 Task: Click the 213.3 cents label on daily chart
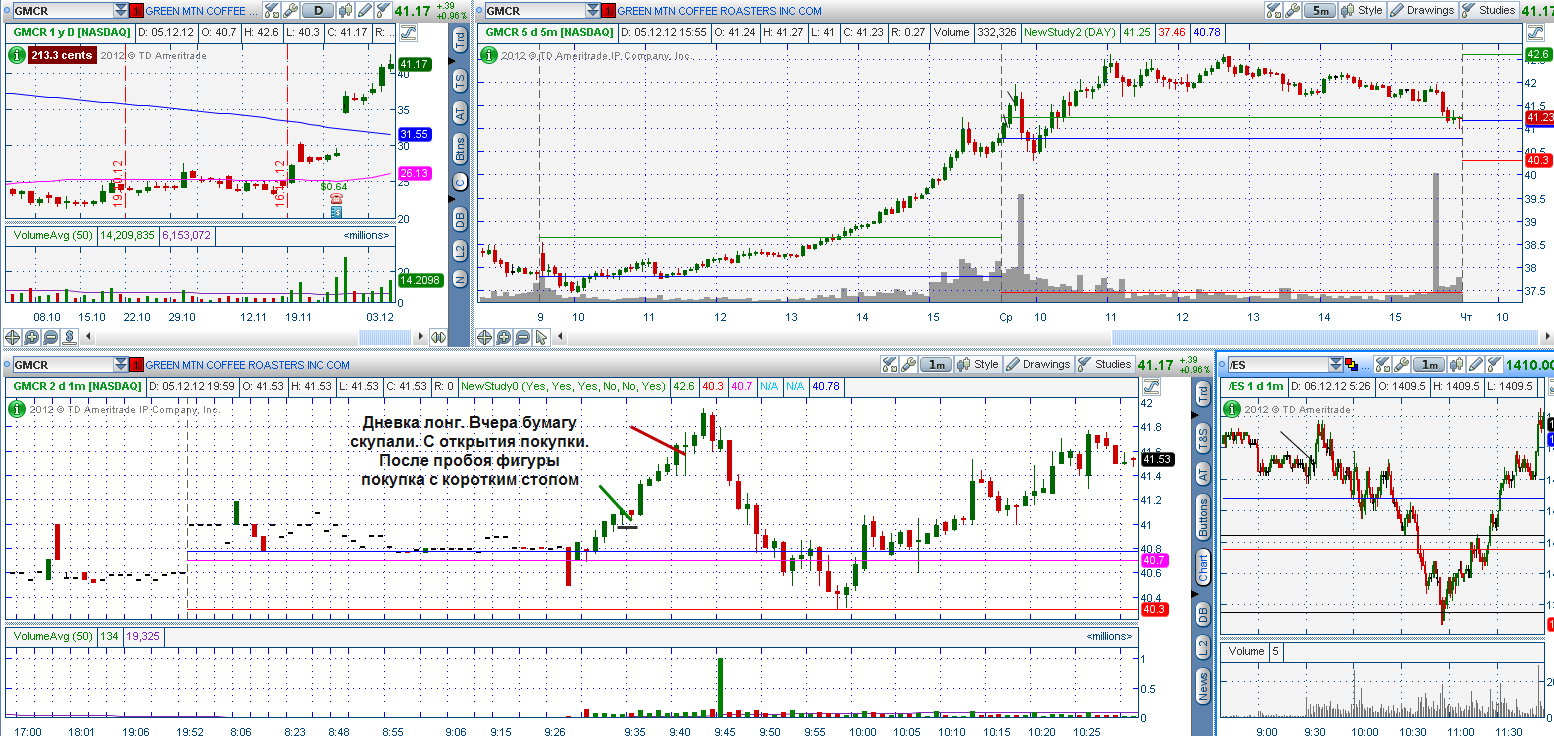click(62, 55)
